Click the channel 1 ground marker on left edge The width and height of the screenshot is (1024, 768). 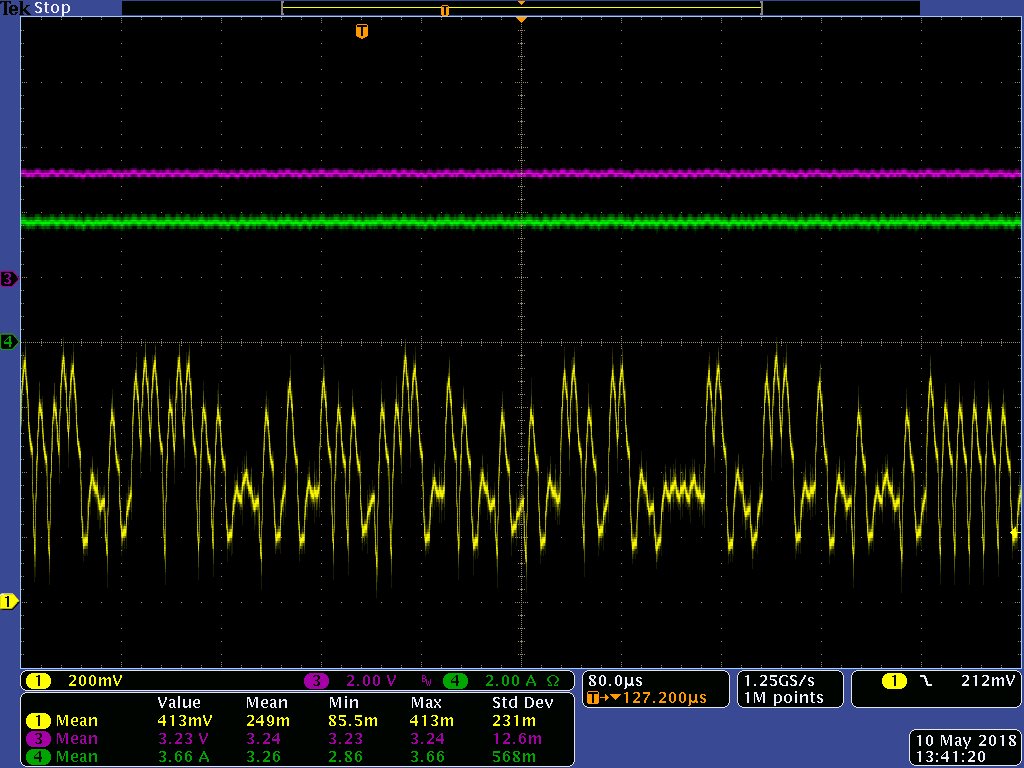(x=8, y=601)
